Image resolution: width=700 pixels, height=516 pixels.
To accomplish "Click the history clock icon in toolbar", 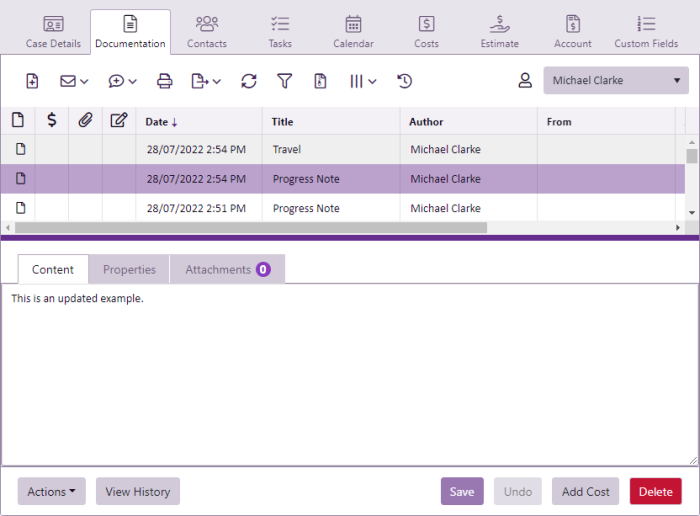I will point(404,81).
